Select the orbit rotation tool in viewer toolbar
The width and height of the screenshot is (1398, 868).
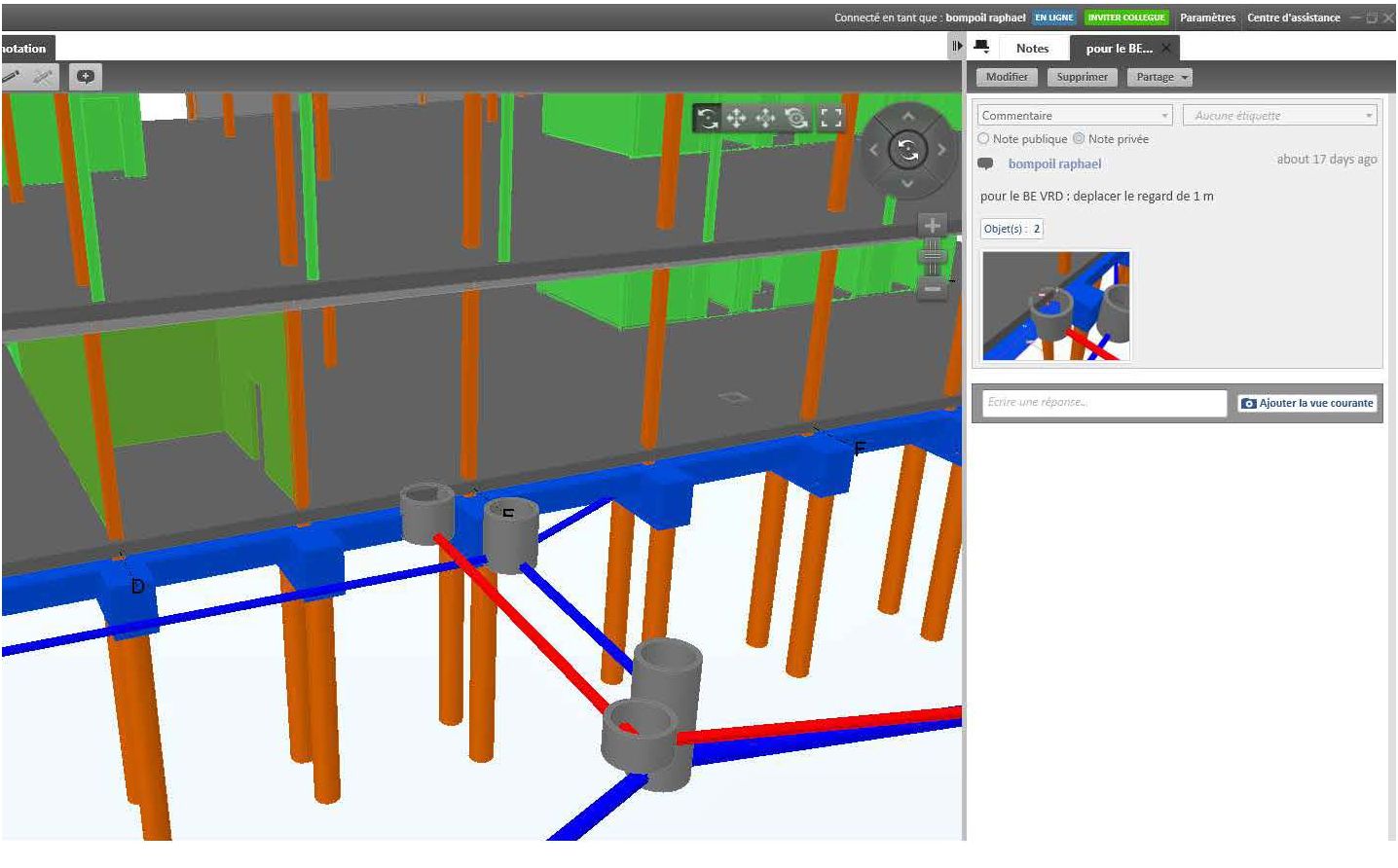[x=708, y=119]
